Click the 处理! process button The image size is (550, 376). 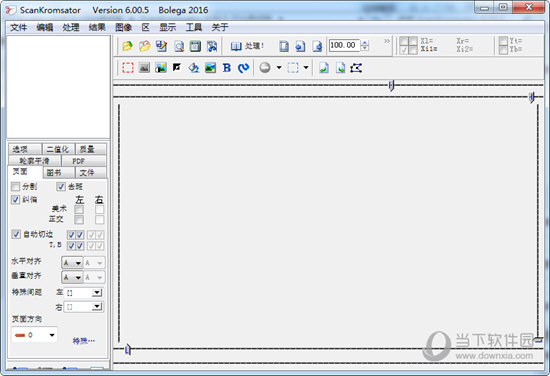pos(247,46)
